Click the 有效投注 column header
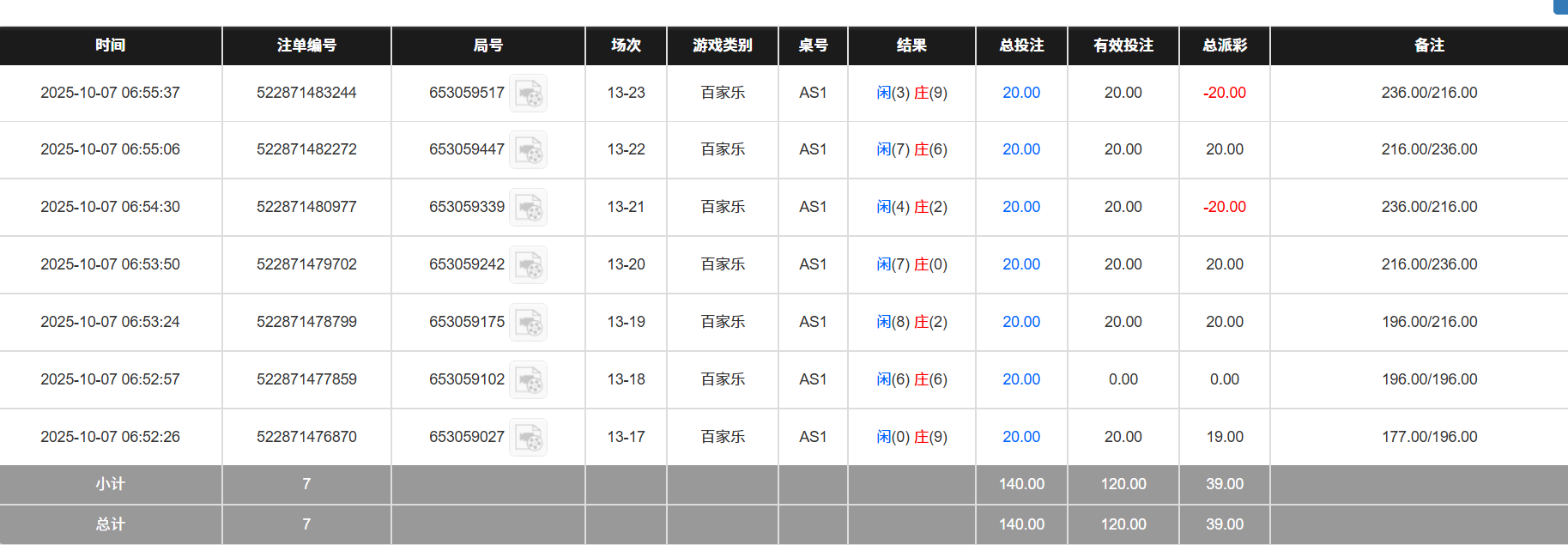This screenshot has width=1568, height=545. click(1123, 45)
